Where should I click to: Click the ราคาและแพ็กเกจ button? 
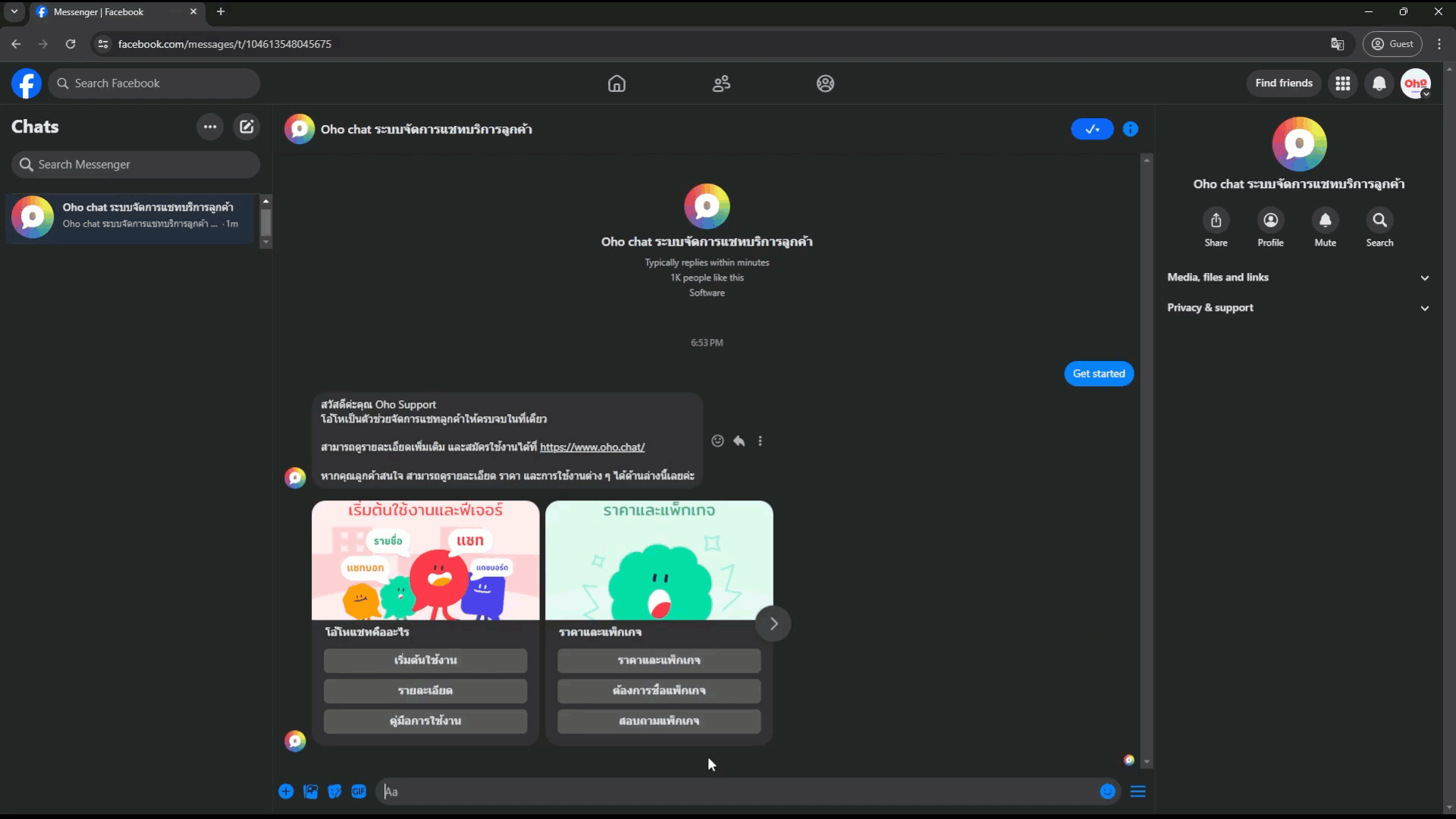(659, 661)
